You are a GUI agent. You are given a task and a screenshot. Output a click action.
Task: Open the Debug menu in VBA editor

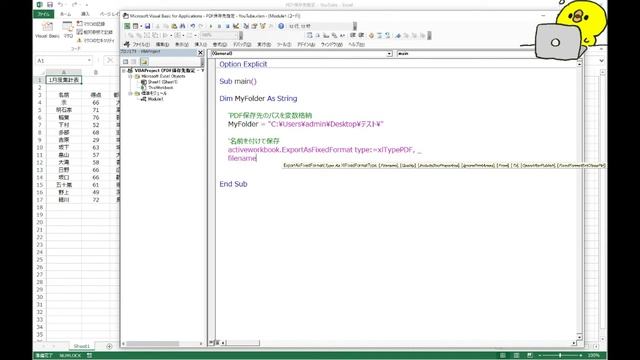pos(242,44)
